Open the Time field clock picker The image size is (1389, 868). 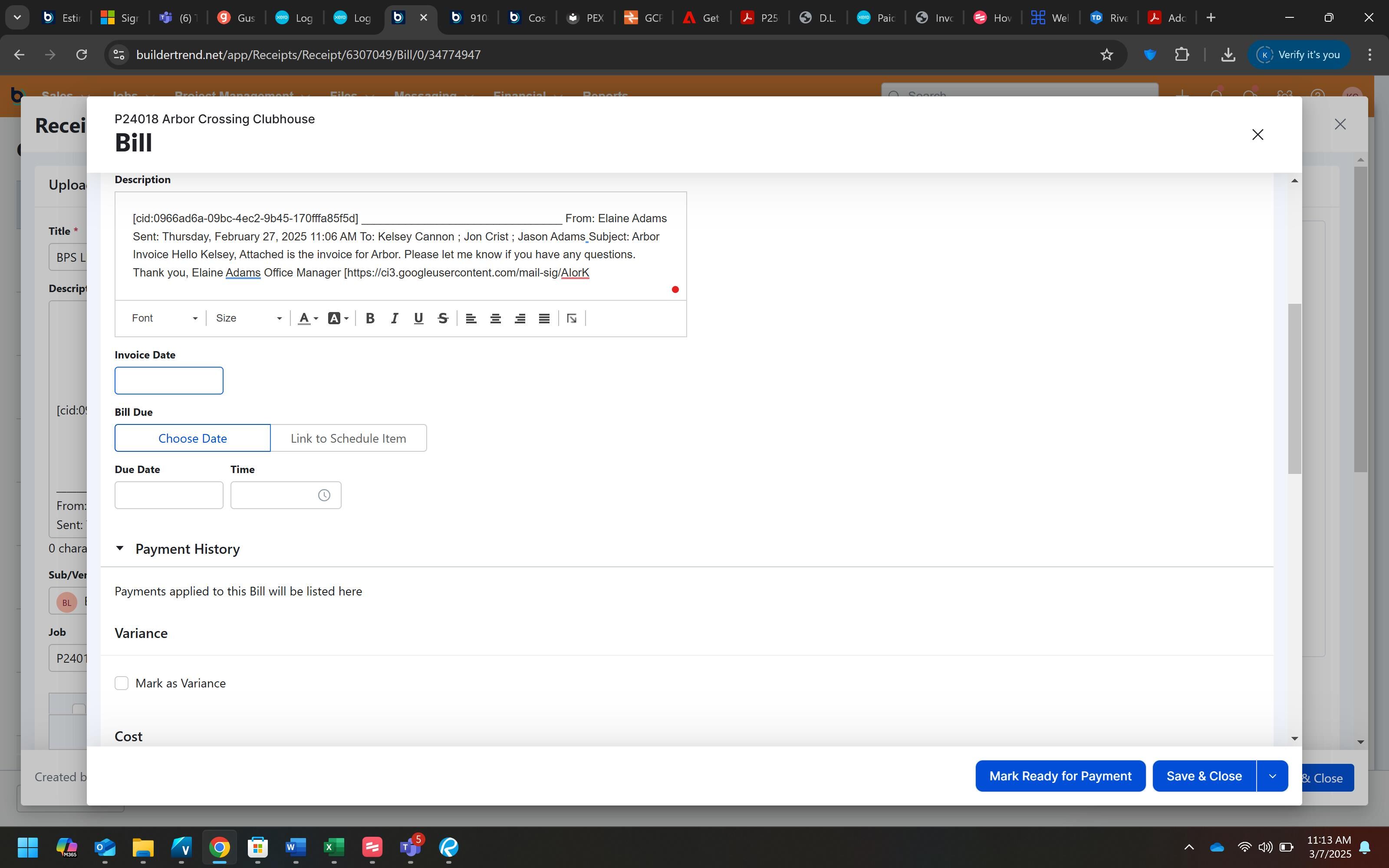point(324,496)
